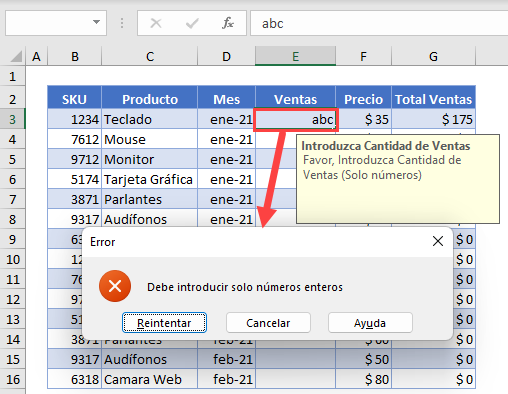Select column B header
This screenshot has width=508, height=394.
tap(75, 56)
